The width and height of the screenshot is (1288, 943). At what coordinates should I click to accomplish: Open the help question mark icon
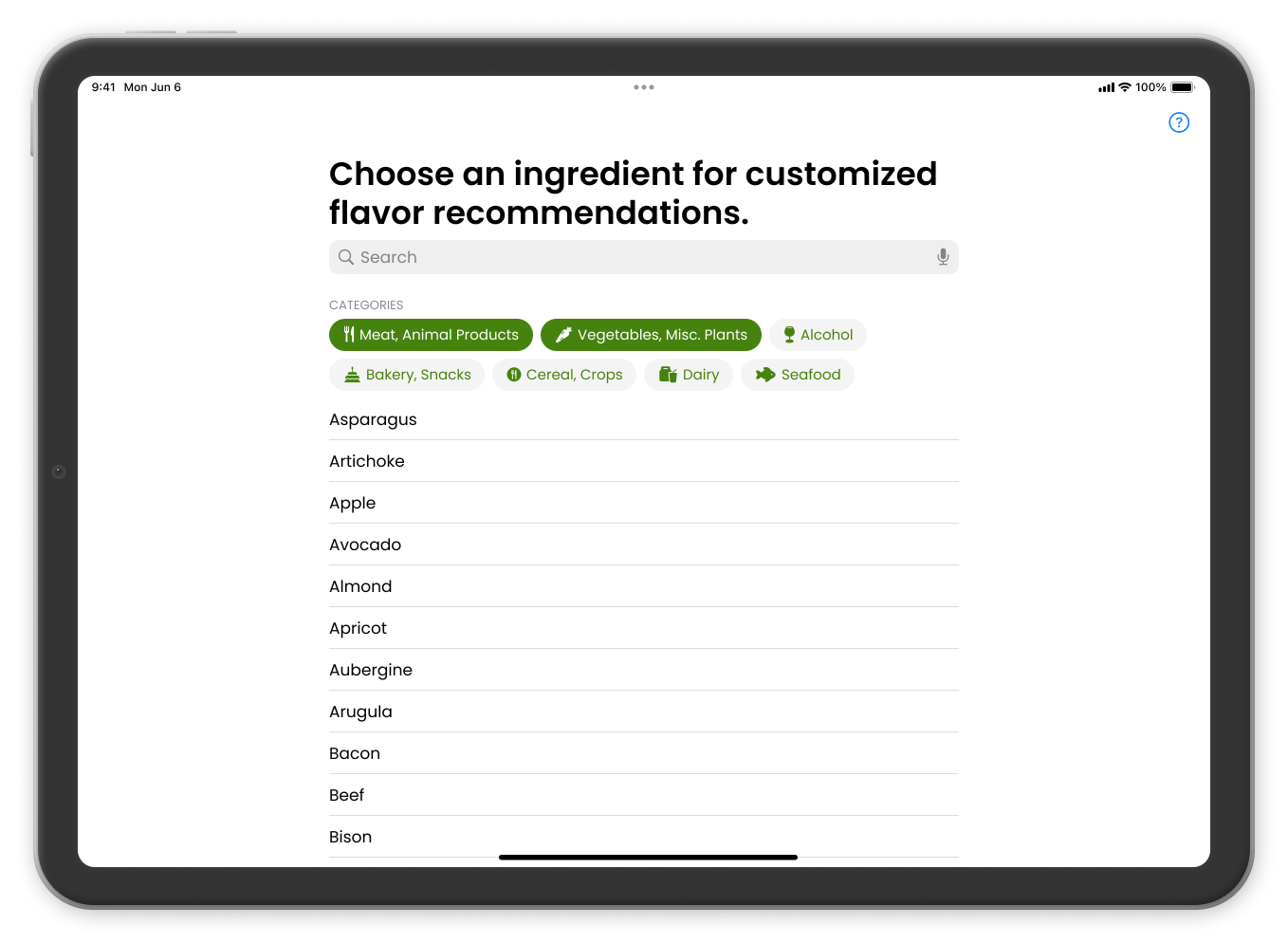[1179, 122]
